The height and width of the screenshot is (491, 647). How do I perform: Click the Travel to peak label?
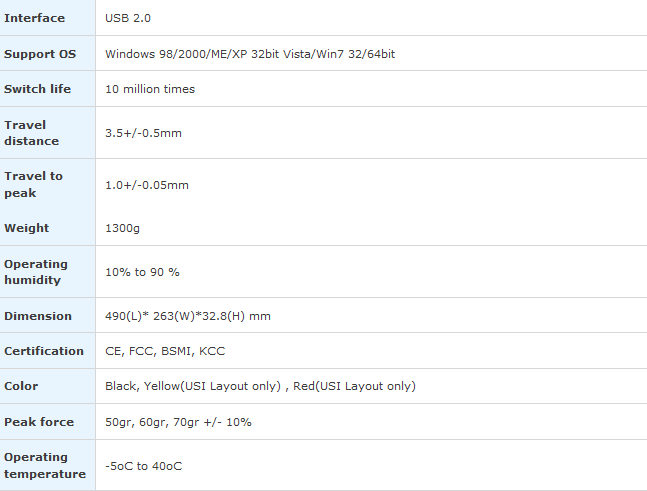33,184
